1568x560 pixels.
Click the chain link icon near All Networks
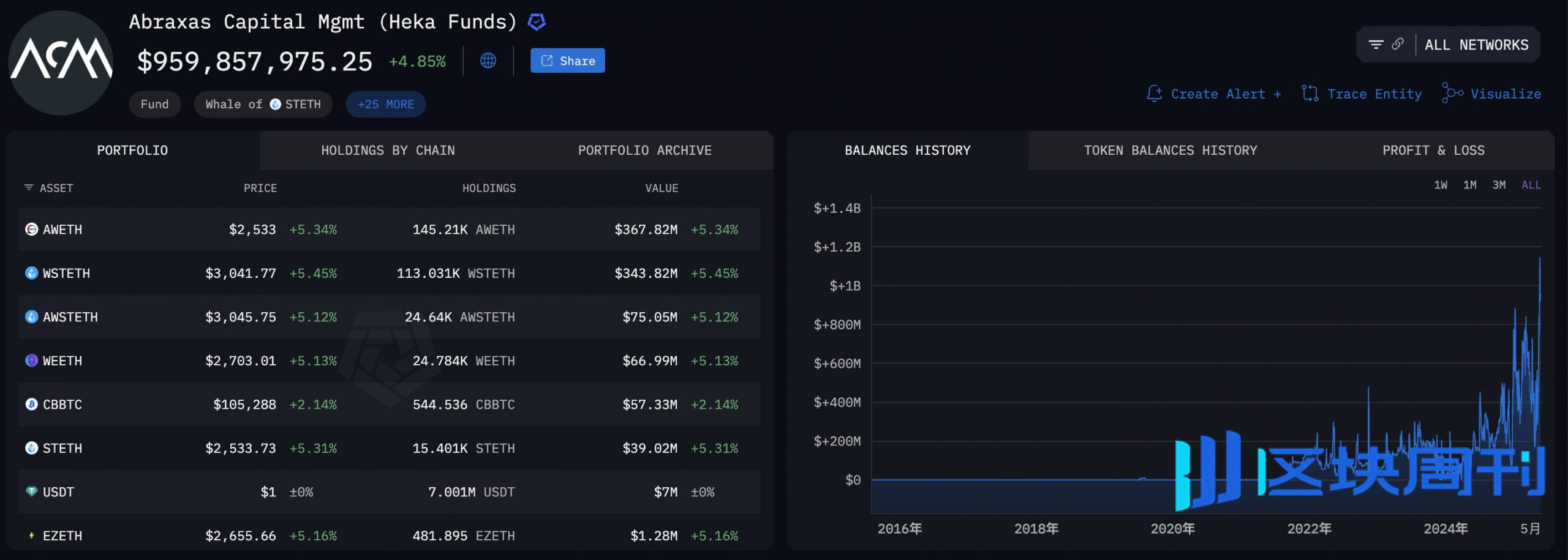1398,45
